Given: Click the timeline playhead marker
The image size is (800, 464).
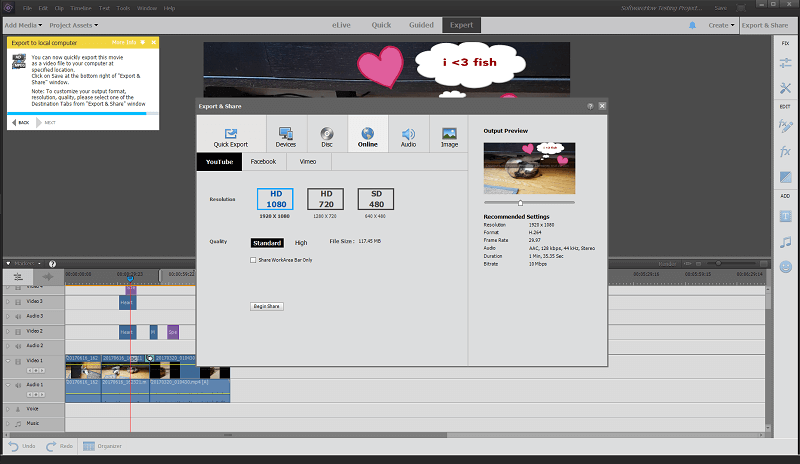Looking at the screenshot, I should (x=130, y=279).
